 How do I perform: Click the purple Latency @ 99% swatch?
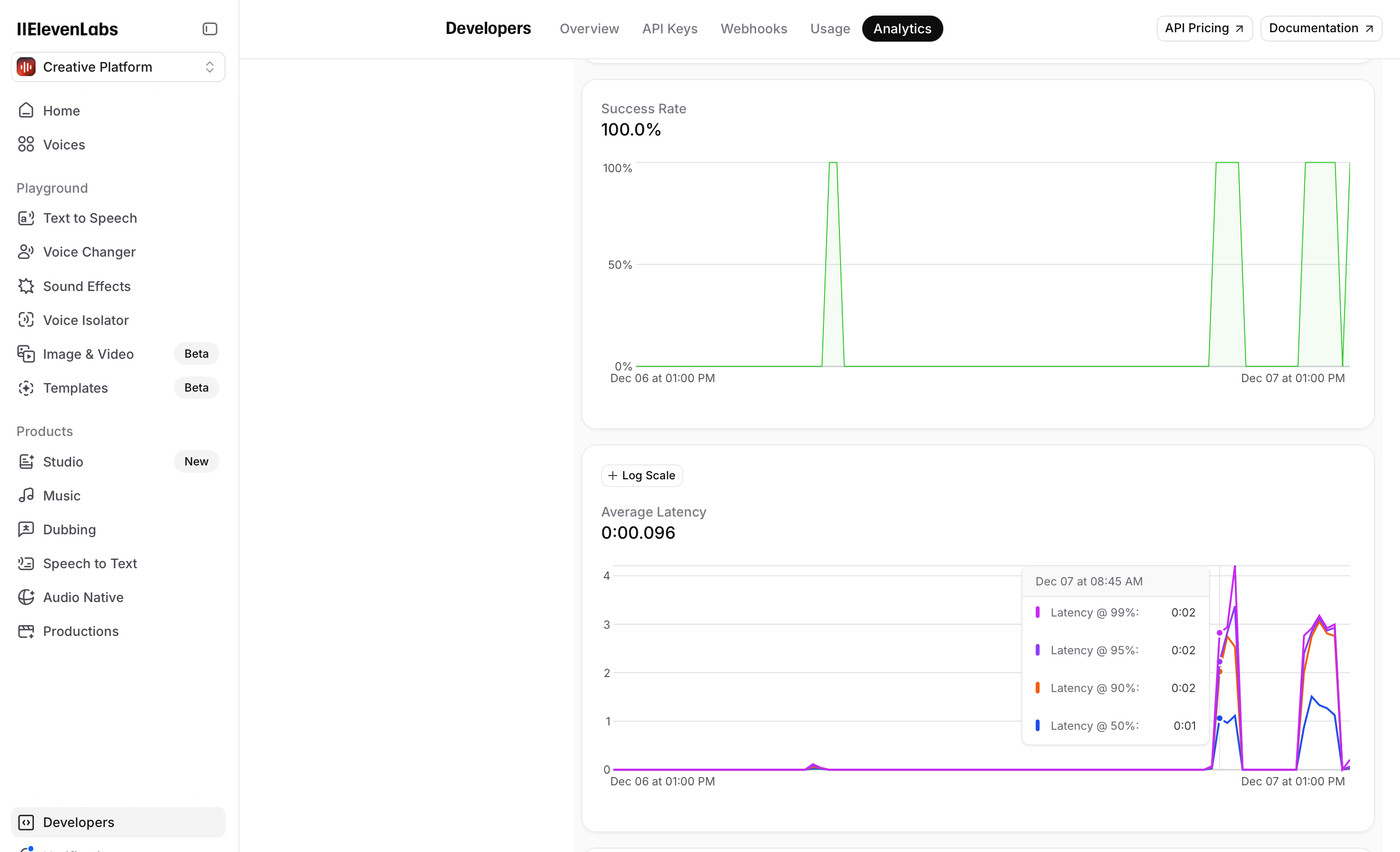(1038, 612)
